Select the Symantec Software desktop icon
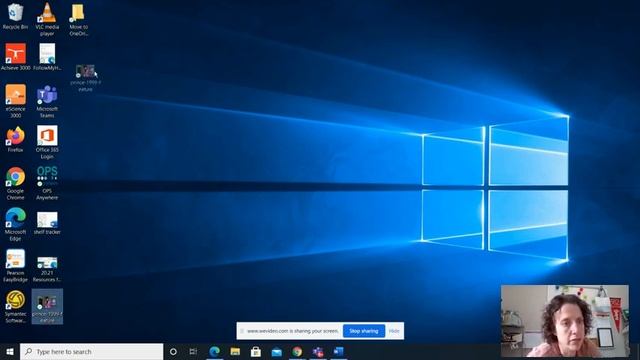 tap(16, 307)
